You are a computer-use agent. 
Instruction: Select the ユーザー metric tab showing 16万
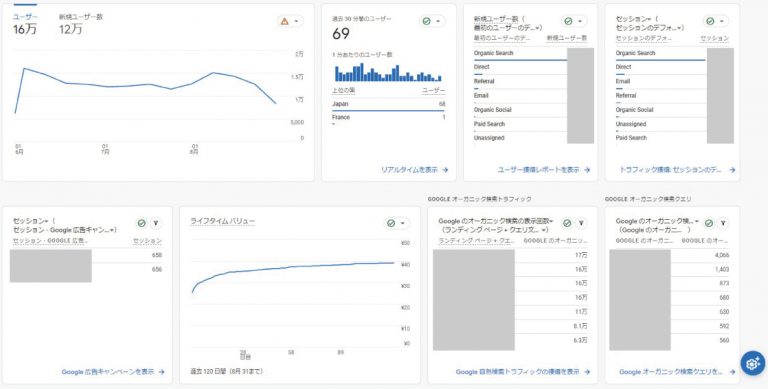pyautogui.click(x=25, y=24)
